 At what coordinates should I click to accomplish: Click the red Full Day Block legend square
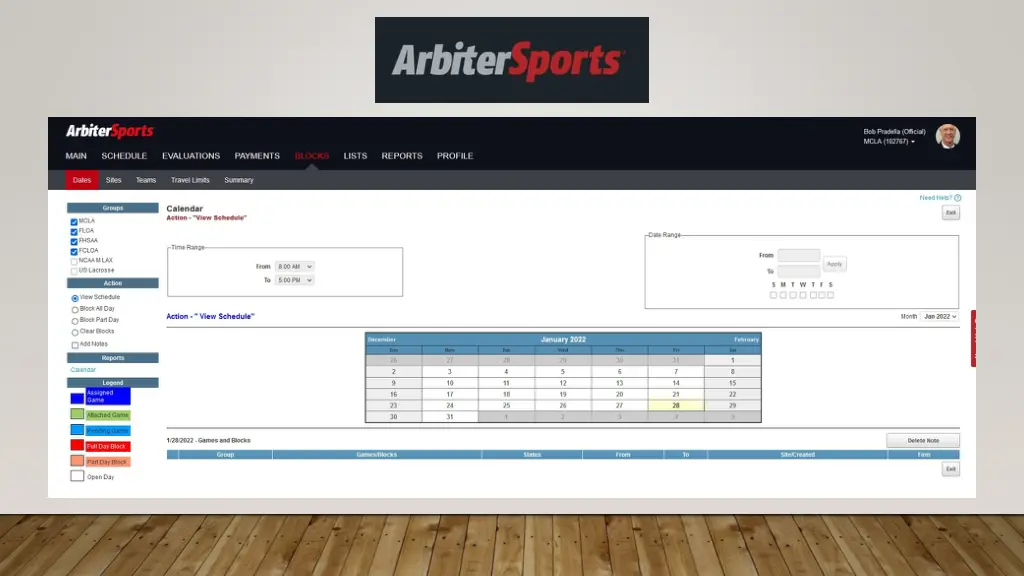77,446
